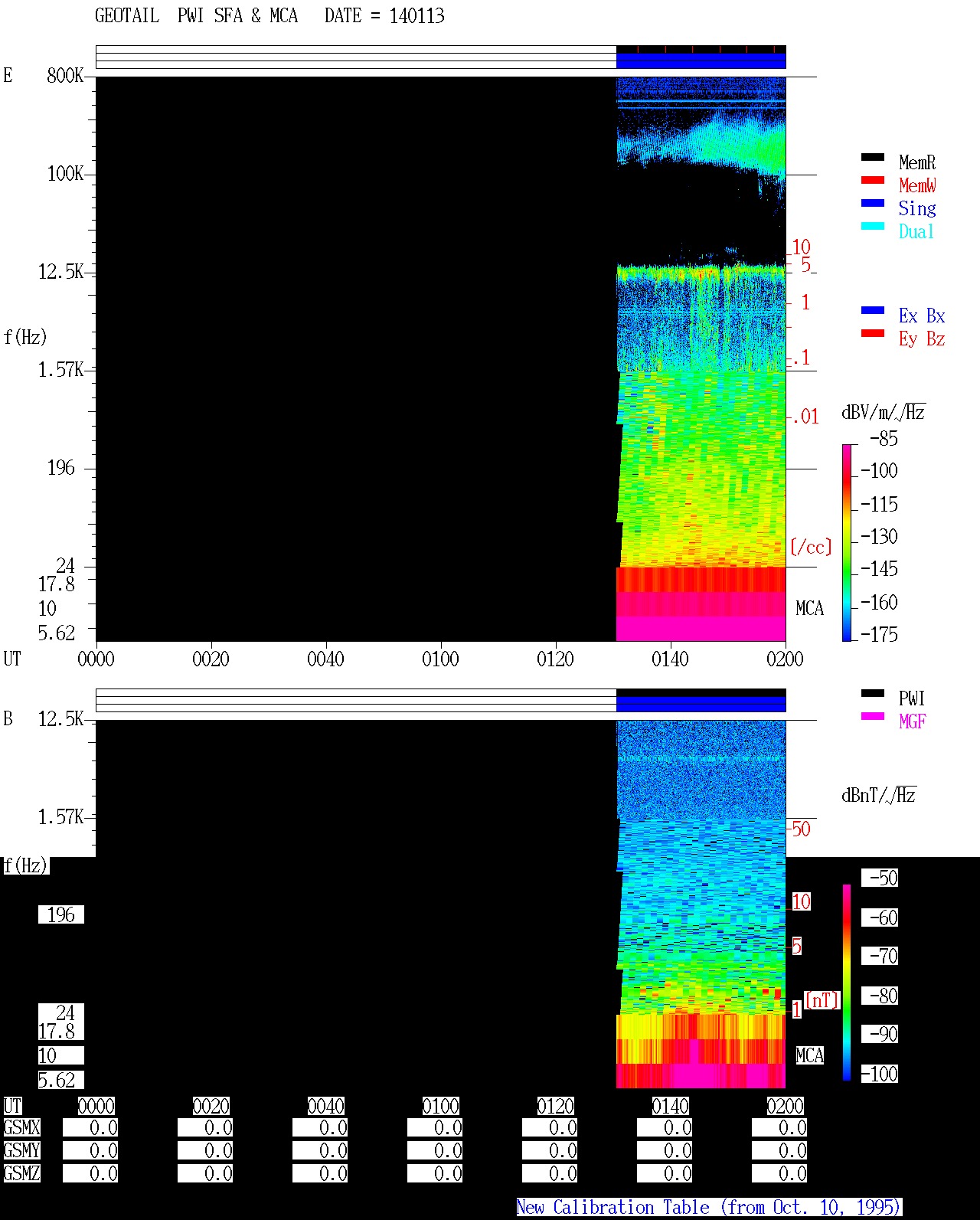Click the '1.57K' label in the E panel
Image resolution: width=980 pixels, height=1220 pixels.
[x=61, y=370]
